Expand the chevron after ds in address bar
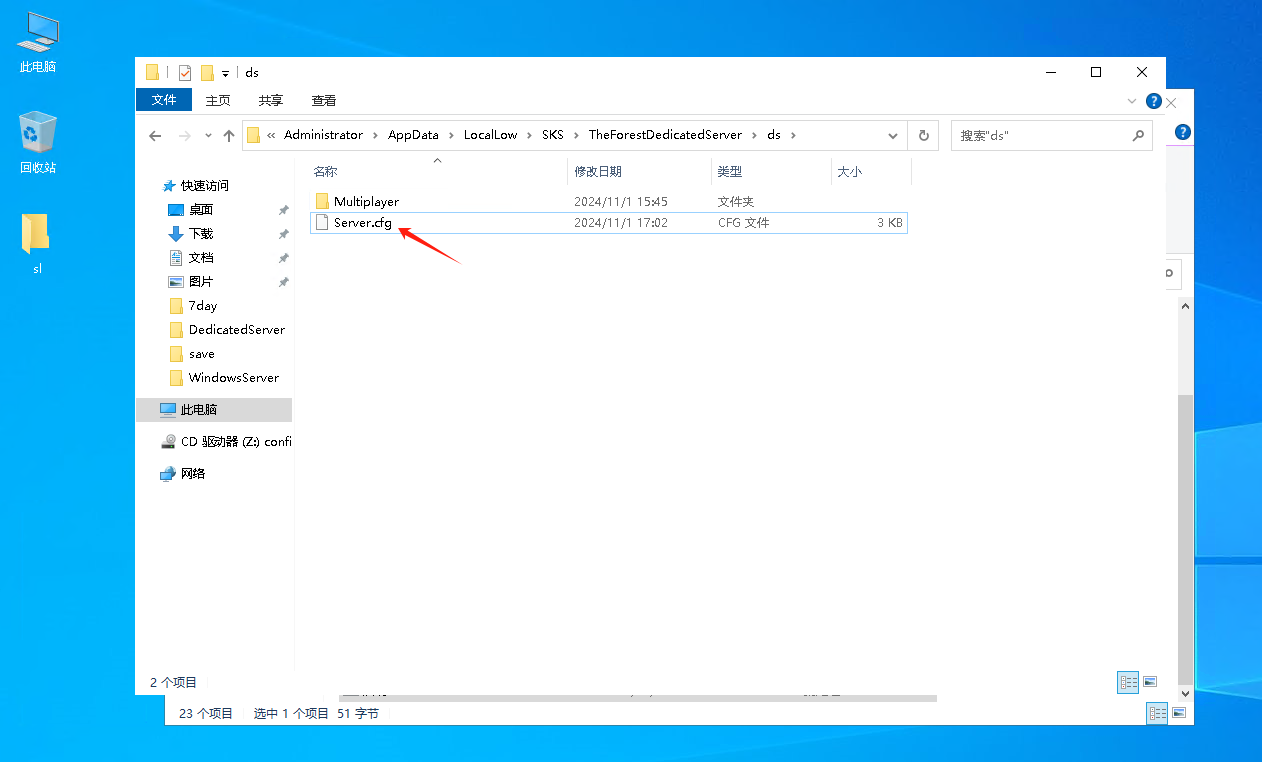The height and width of the screenshot is (763, 1262). [x=793, y=135]
